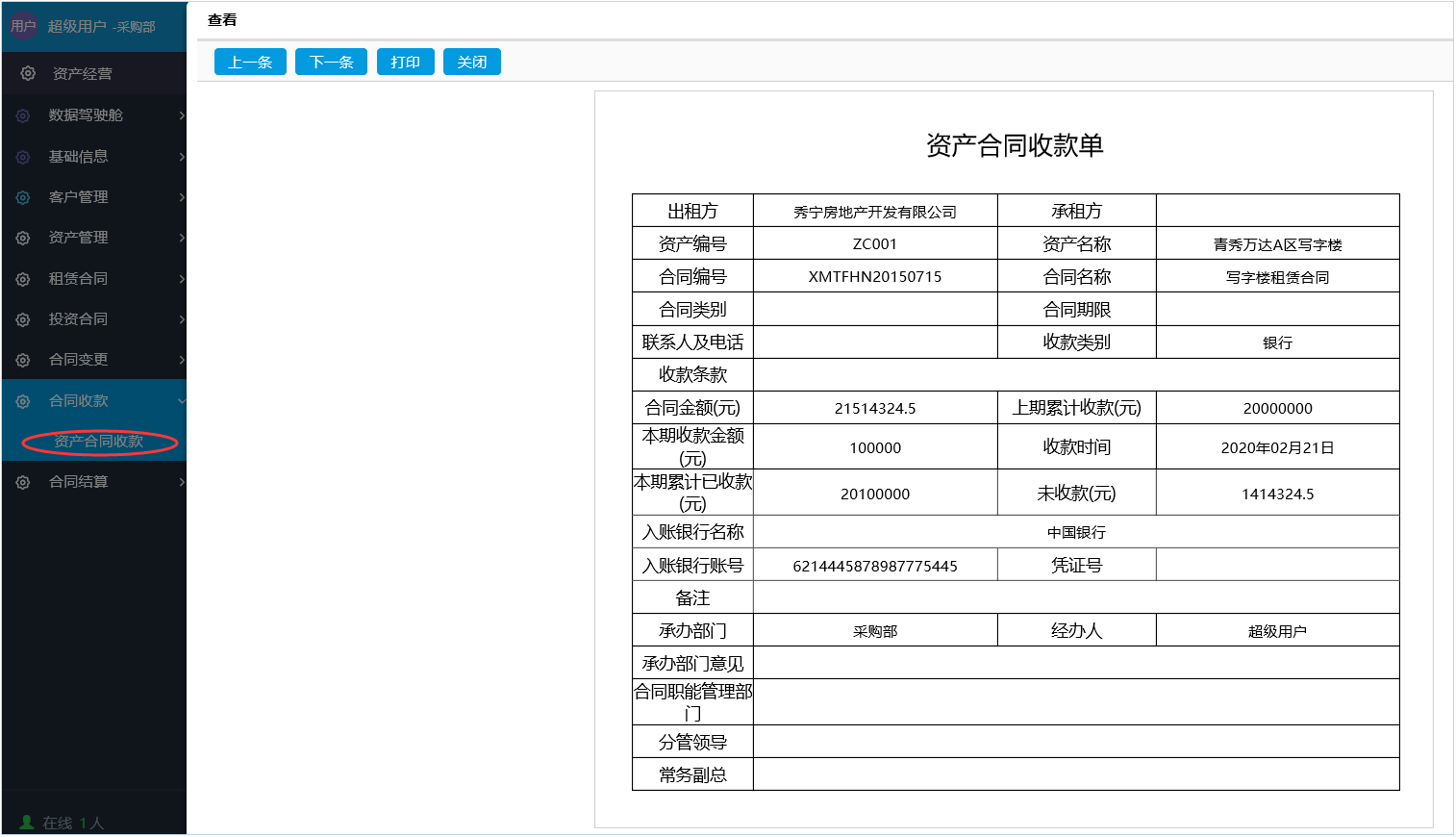Screen dimensions: 1456x837
Task: Click the gear icon next to 资产管理
Action: coord(23,238)
